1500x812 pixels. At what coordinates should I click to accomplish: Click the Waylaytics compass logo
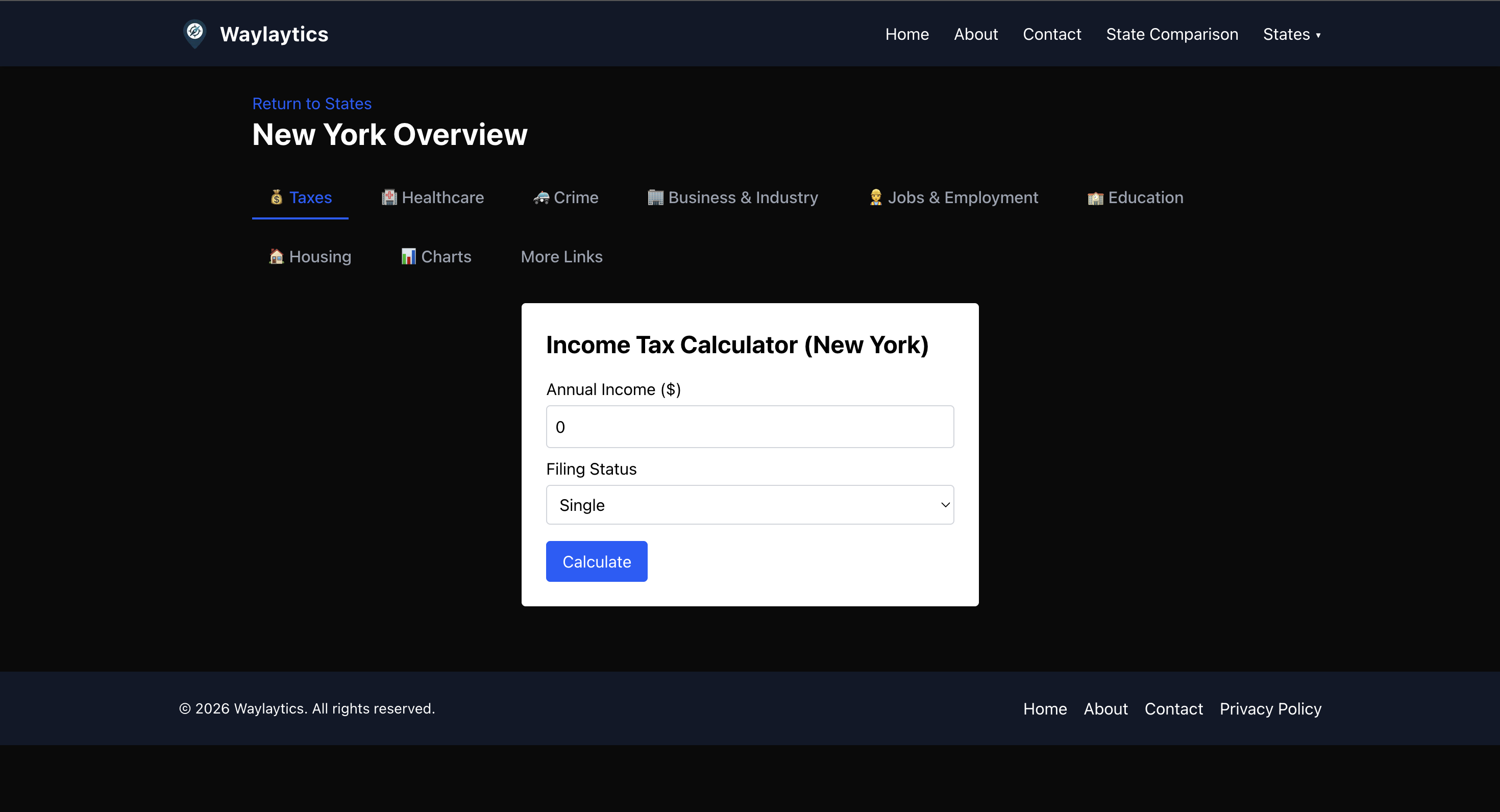[x=195, y=33]
